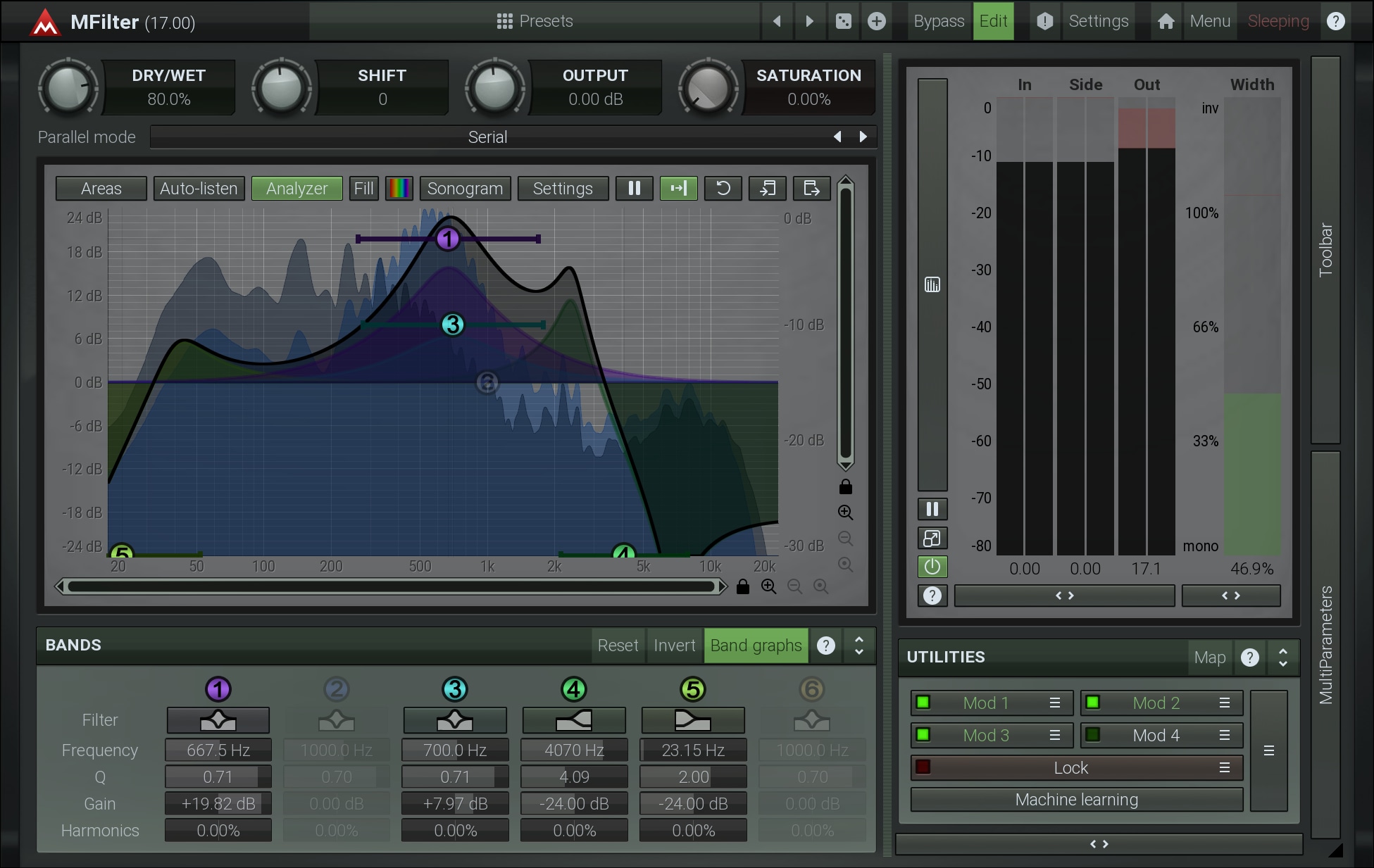Toggle Mod 1 green enable square
The image size is (1374, 868).
pos(923,703)
